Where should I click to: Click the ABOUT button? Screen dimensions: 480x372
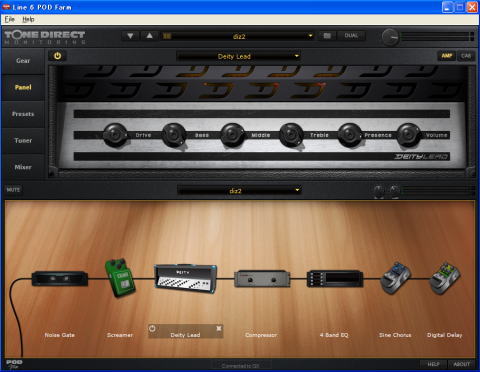click(462, 364)
